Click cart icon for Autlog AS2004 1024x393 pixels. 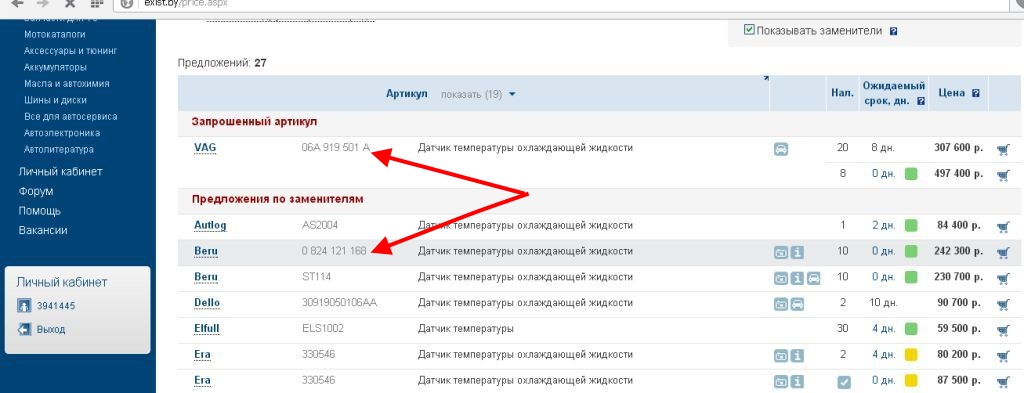pos(1003,227)
